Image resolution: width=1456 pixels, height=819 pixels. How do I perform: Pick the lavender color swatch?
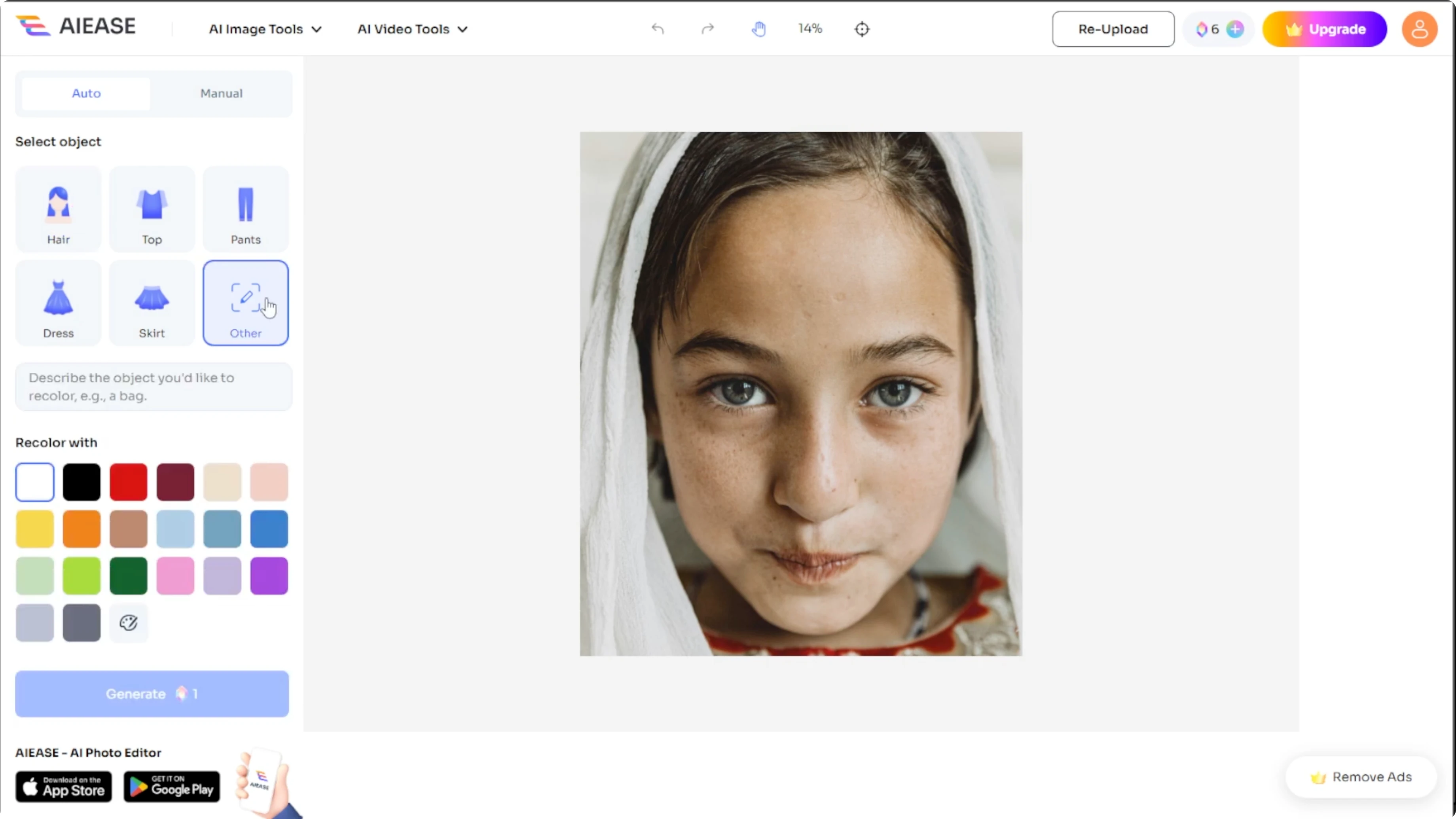(x=222, y=576)
